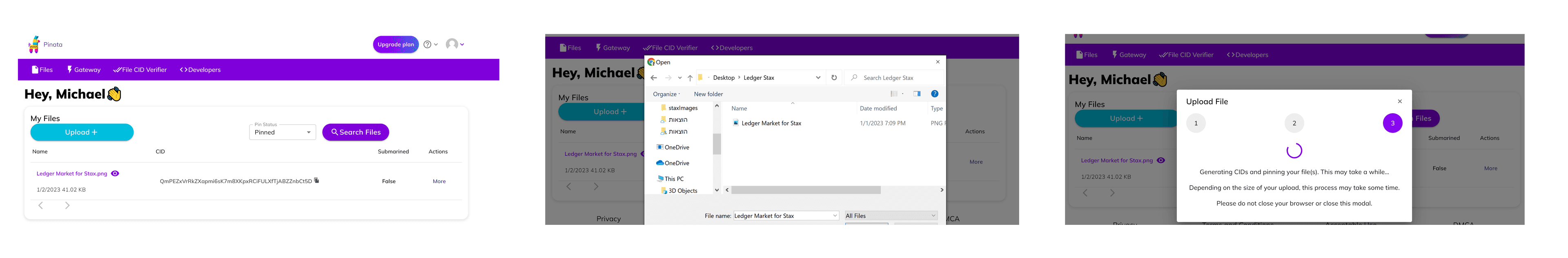Click the Gateway tab behind the Open dialog

pos(612,47)
